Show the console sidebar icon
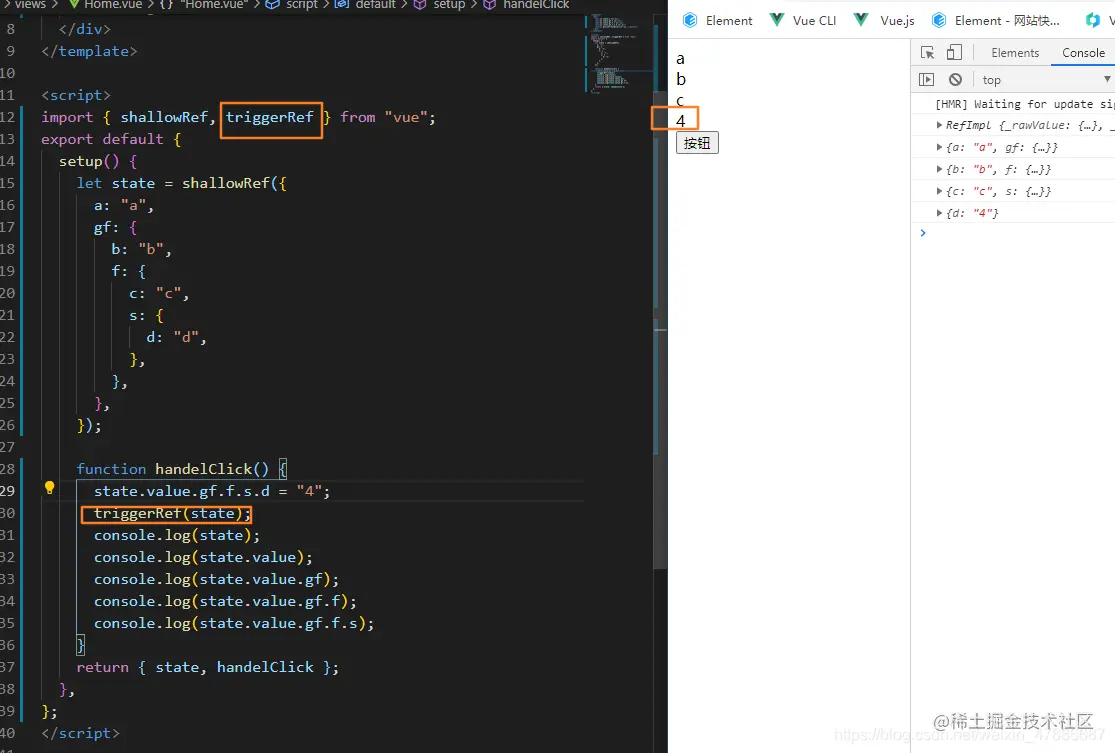 click(x=926, y=80)
